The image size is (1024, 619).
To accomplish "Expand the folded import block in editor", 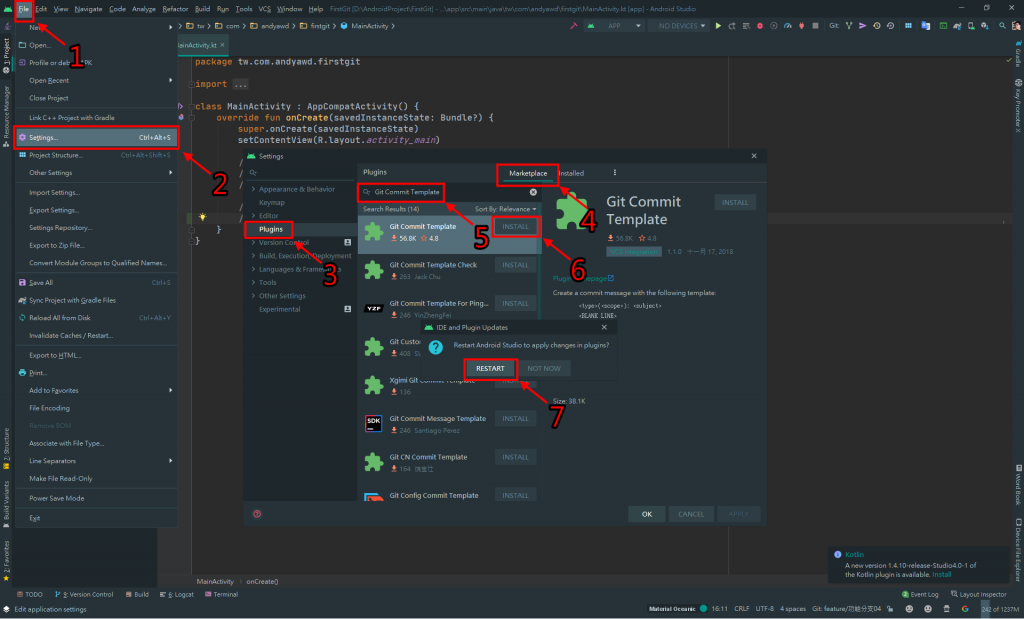I will click(x=240, y=84).
